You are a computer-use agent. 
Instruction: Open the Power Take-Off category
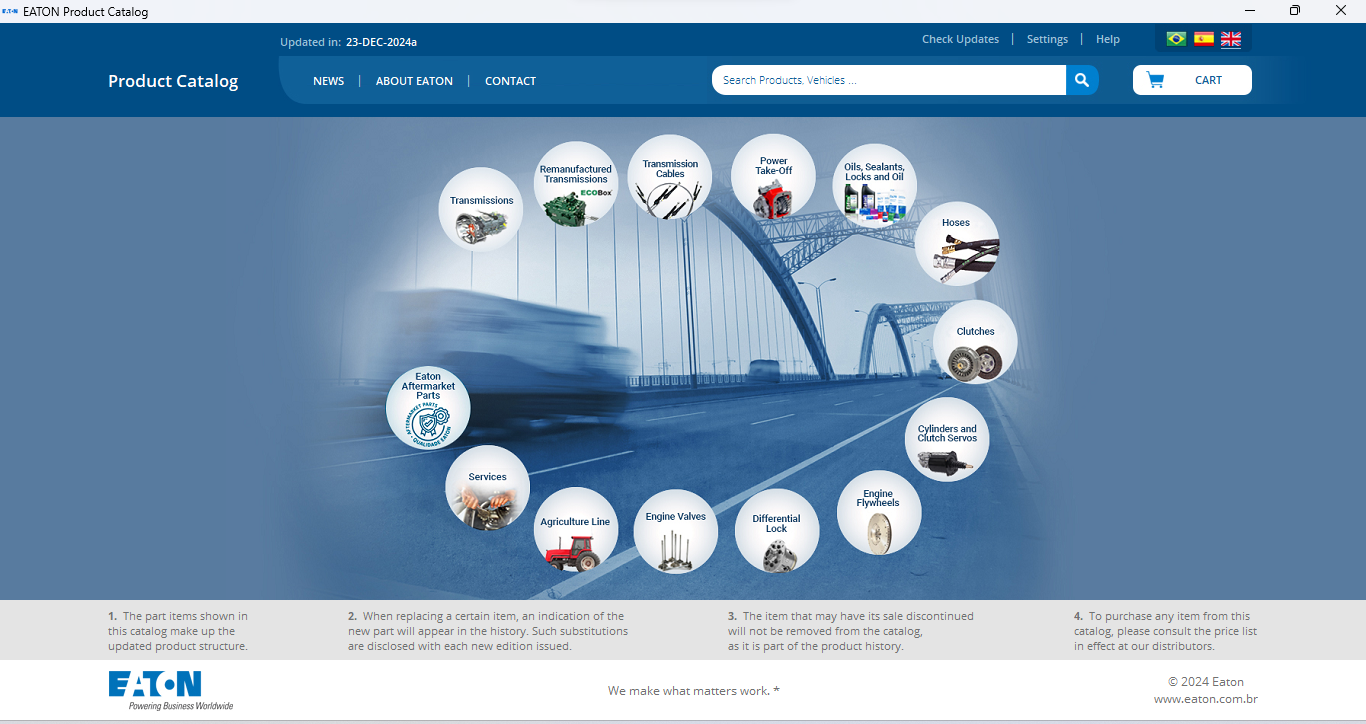pyautogui.click(x=773, y=176)
